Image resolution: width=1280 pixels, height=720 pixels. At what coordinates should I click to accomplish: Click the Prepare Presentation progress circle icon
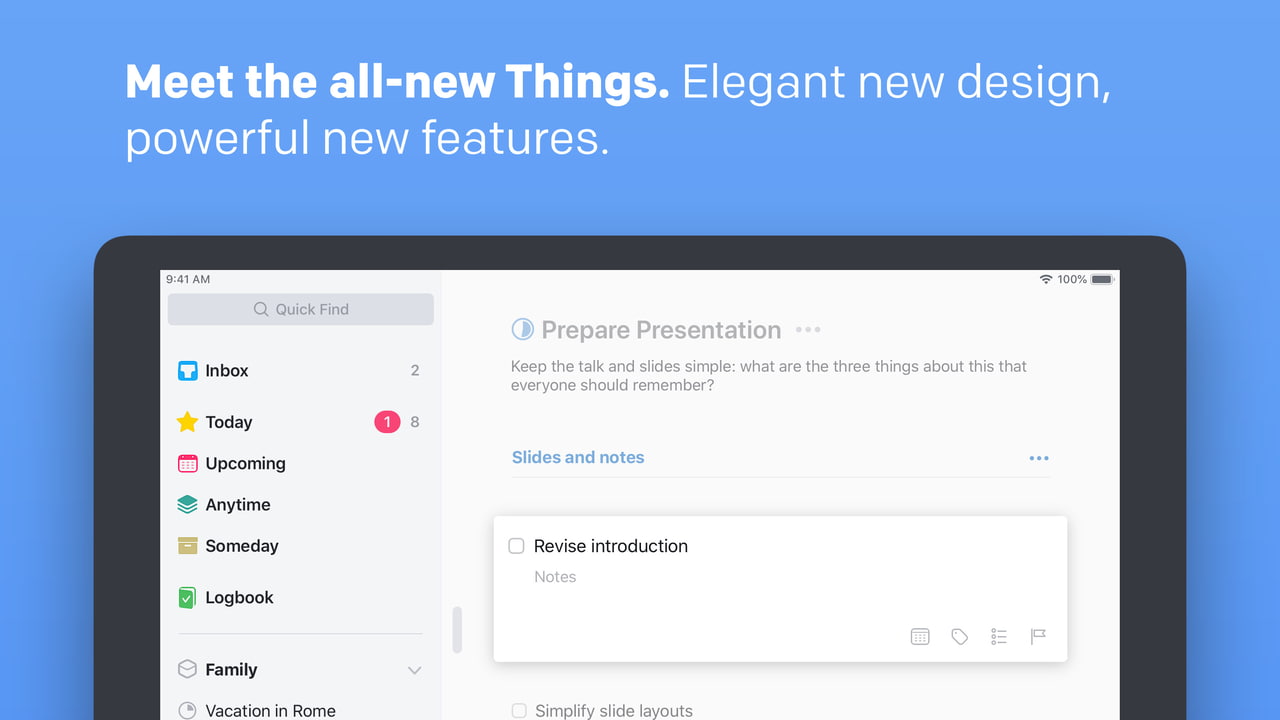click(522, 329)
